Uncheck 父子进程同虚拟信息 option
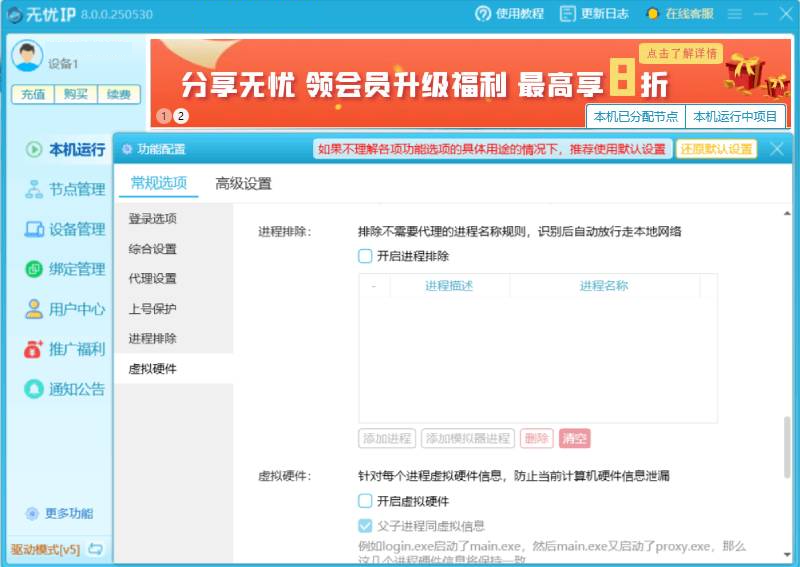 (x=365, y=526)
